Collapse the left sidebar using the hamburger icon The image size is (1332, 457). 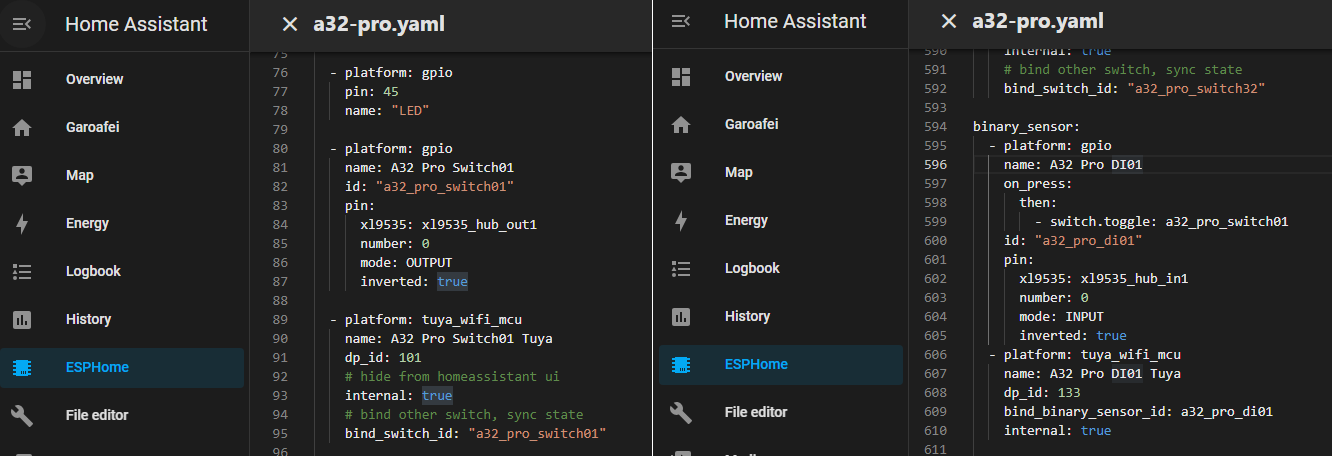click(x=22, y=24)
